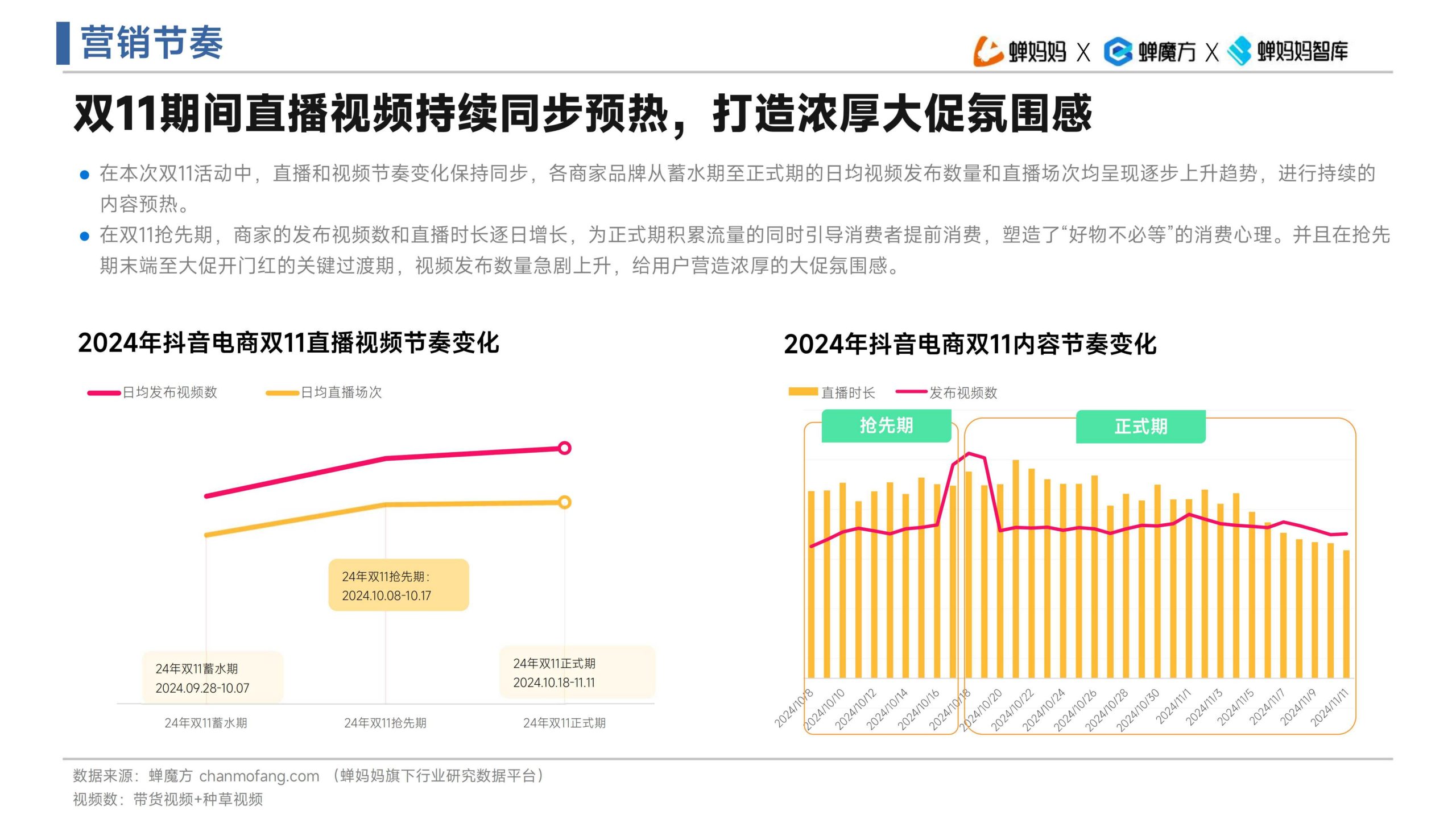Click the green 抢先期 label
The width and height of the screenshot is (1456, 819).
pos(886,425)
